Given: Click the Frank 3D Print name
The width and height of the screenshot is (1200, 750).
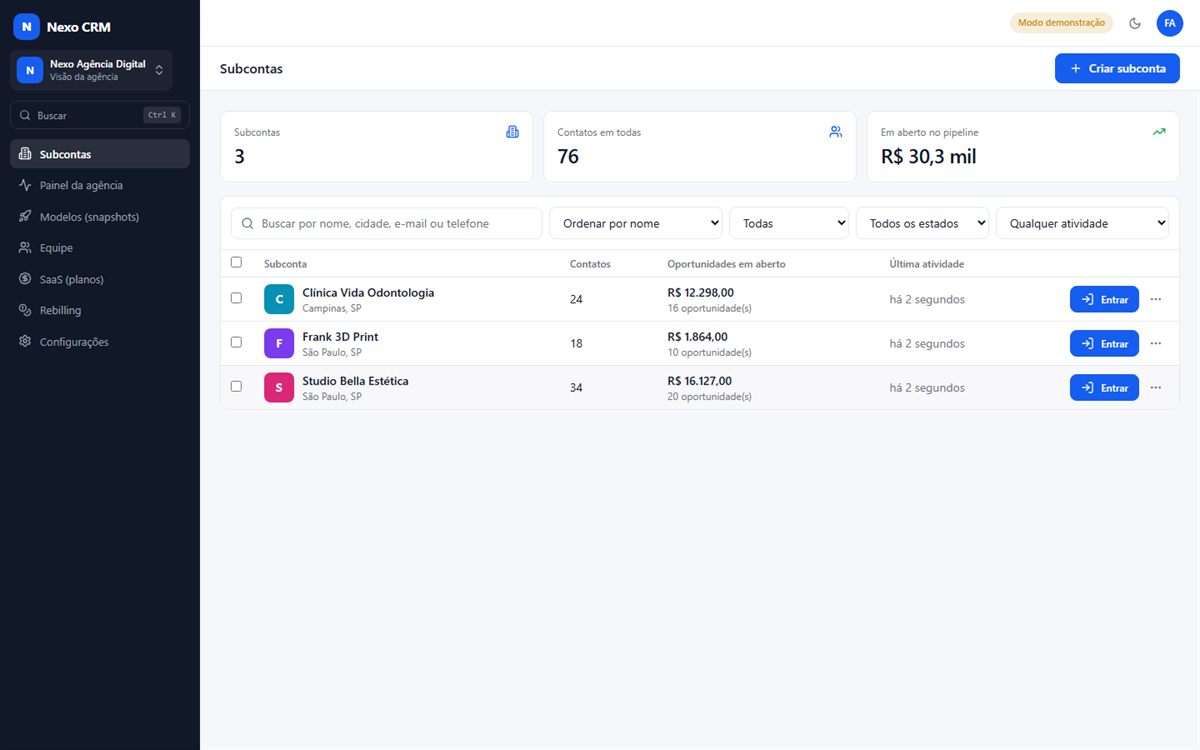Looking at the screenshot, I should click(340, 337).
